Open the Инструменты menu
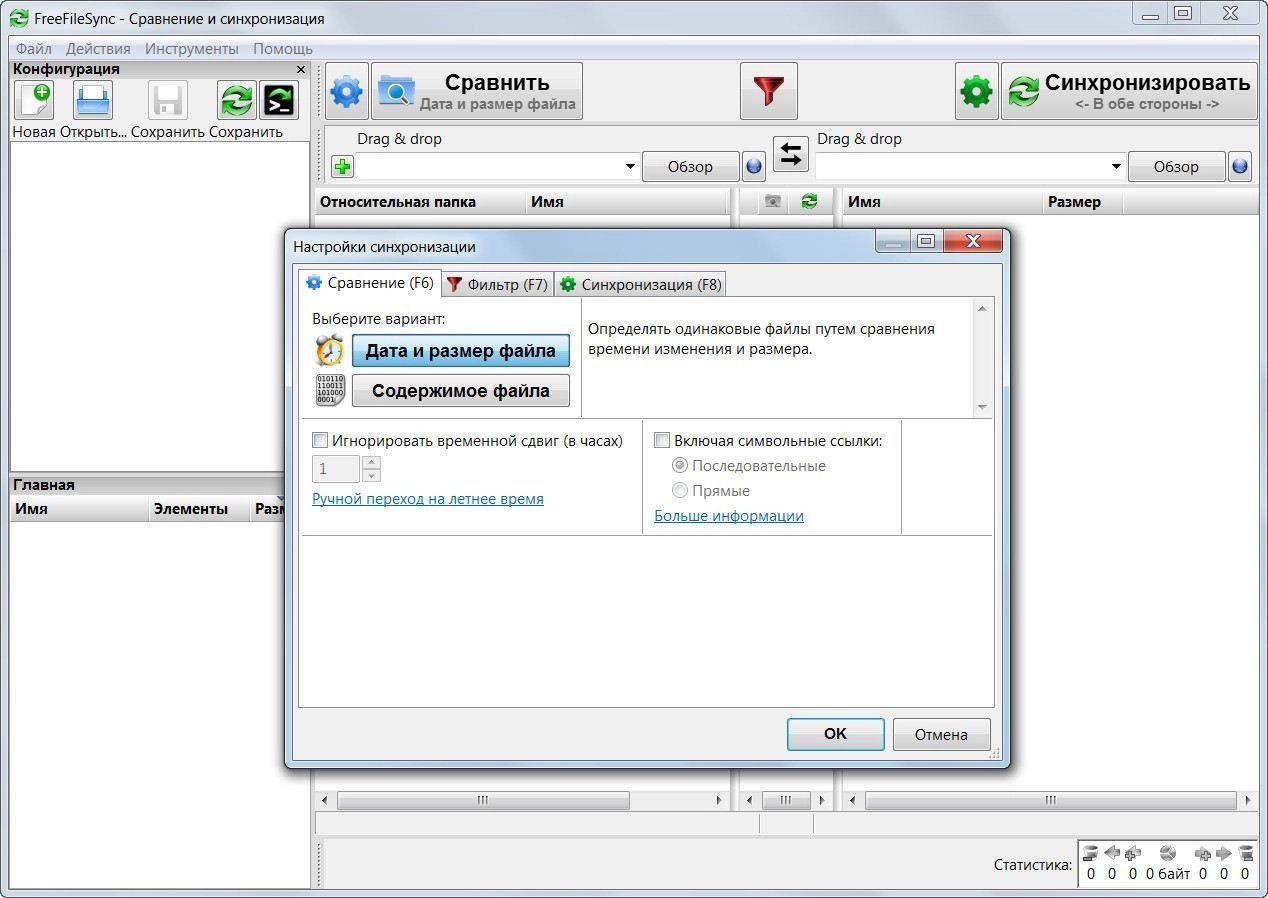This screenshot has width=1268, height=898. coord(192,48)
